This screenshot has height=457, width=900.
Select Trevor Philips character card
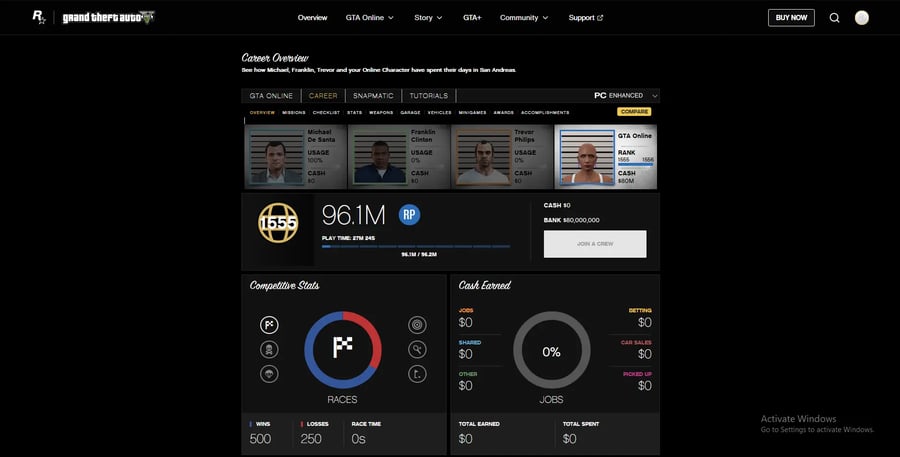pyautogui.click(x=500, y=156)
